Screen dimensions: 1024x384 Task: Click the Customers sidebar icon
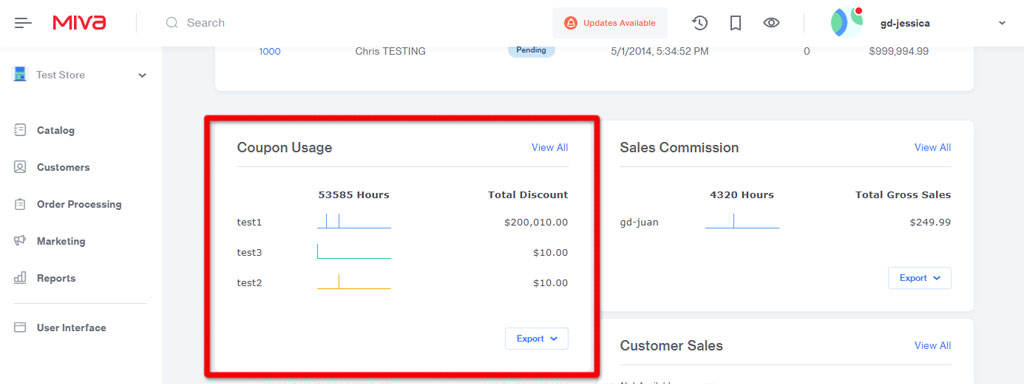tap(20, 167)
